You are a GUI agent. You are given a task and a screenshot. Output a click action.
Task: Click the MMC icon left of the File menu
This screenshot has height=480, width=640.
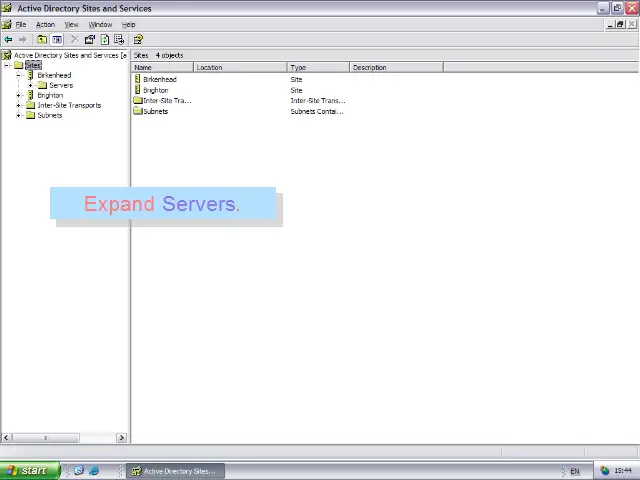(x=7, y=24)
